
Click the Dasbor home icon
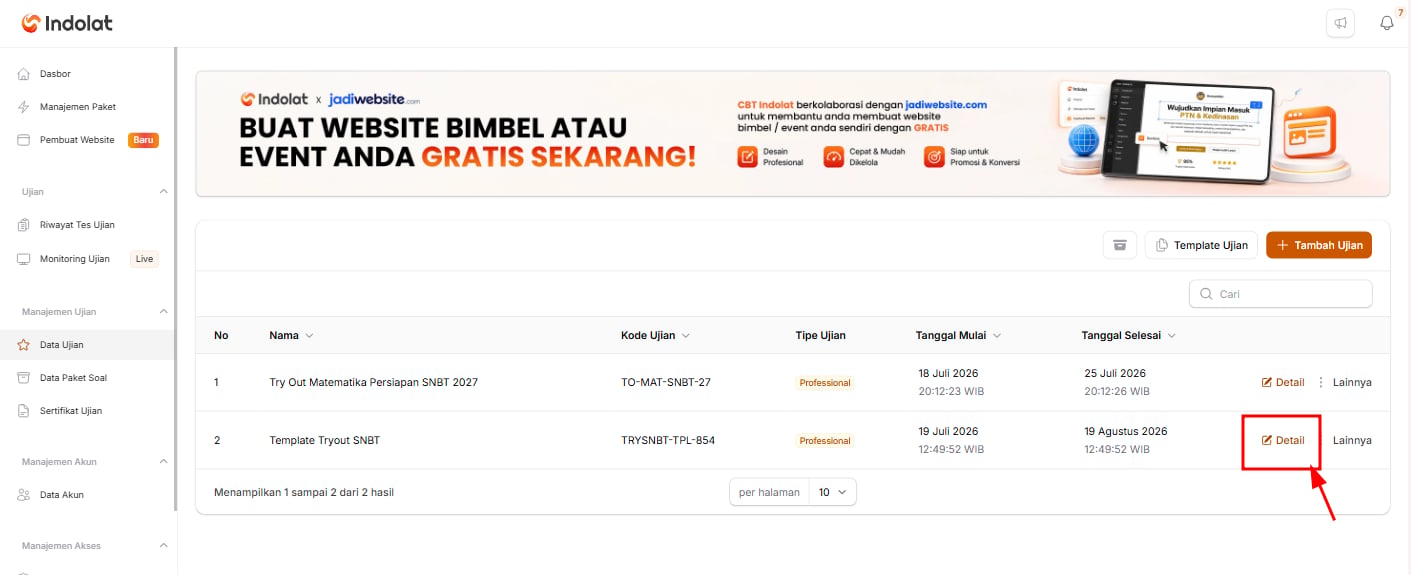tap(24, 74)
